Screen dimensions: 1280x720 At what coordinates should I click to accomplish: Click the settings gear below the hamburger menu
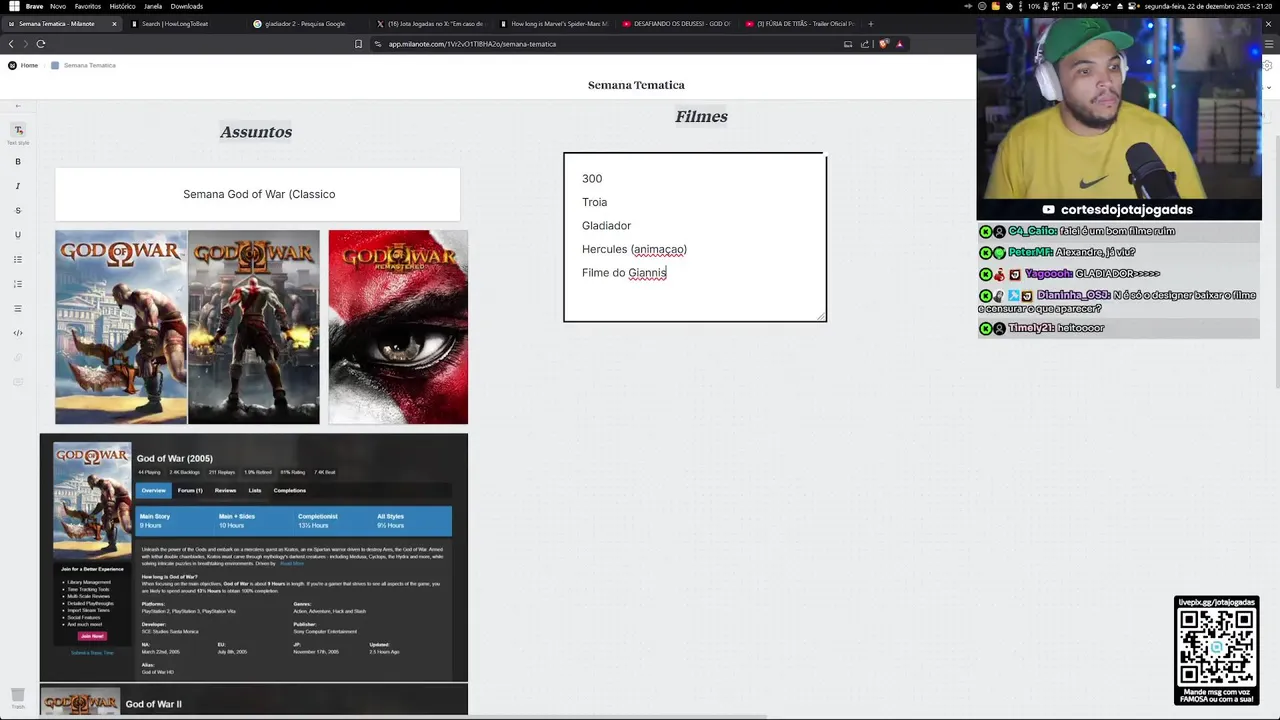1269,65
